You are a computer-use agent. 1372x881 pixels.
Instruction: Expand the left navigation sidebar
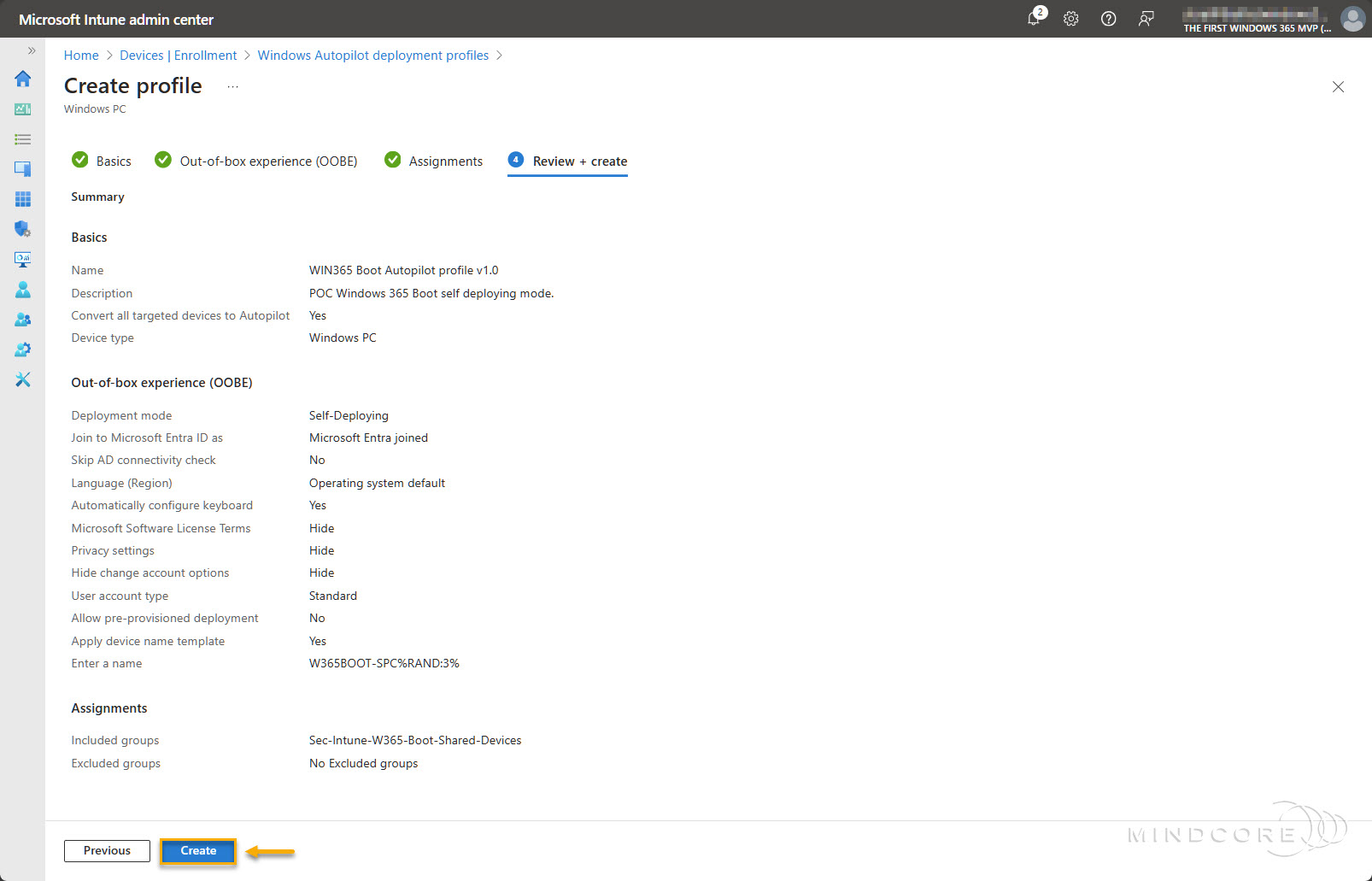pyautogui.click(x=32, y=50)
